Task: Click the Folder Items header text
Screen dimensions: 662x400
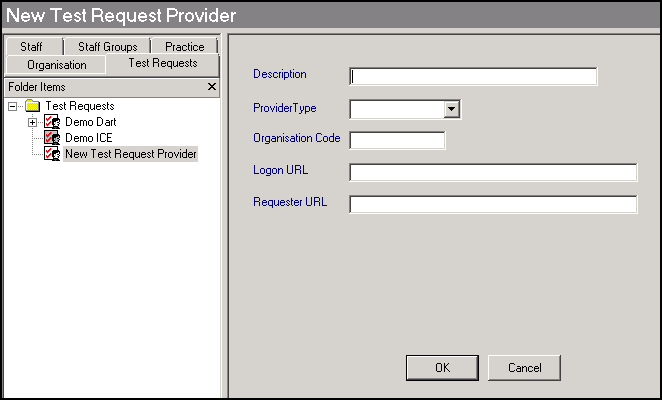Action: coord(37,87)
